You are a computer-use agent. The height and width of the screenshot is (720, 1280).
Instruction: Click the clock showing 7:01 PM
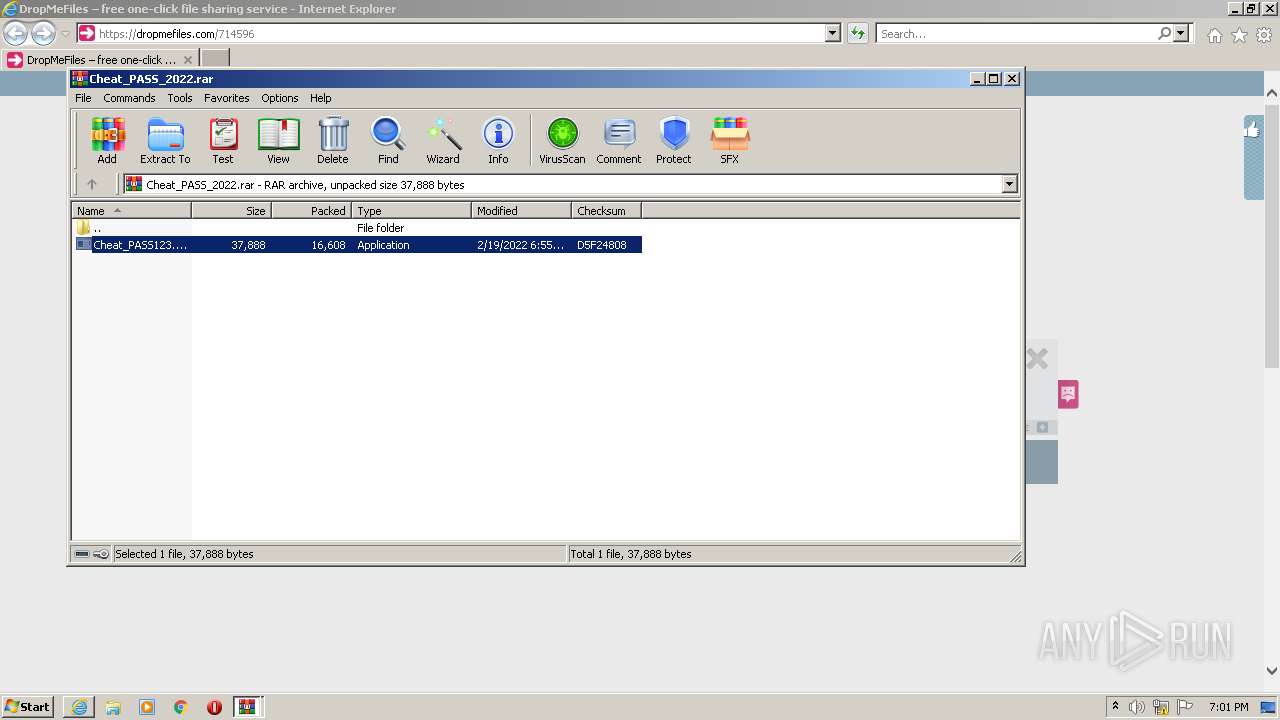(x=1229, y=707)
